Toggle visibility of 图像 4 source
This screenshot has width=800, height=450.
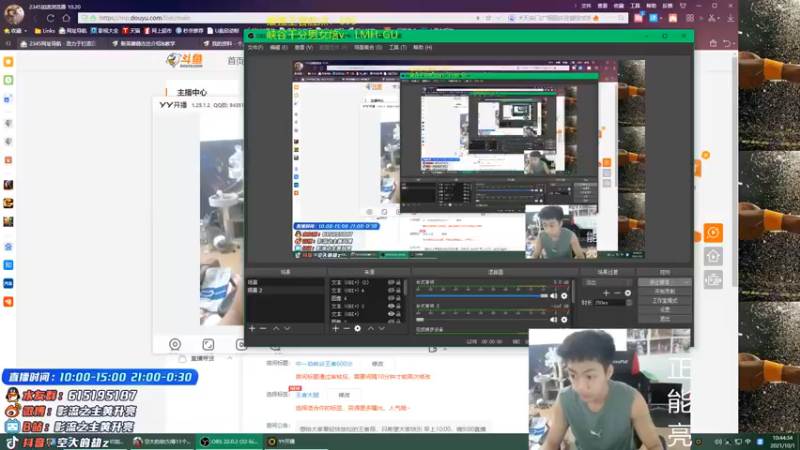(x=391, y=298)
